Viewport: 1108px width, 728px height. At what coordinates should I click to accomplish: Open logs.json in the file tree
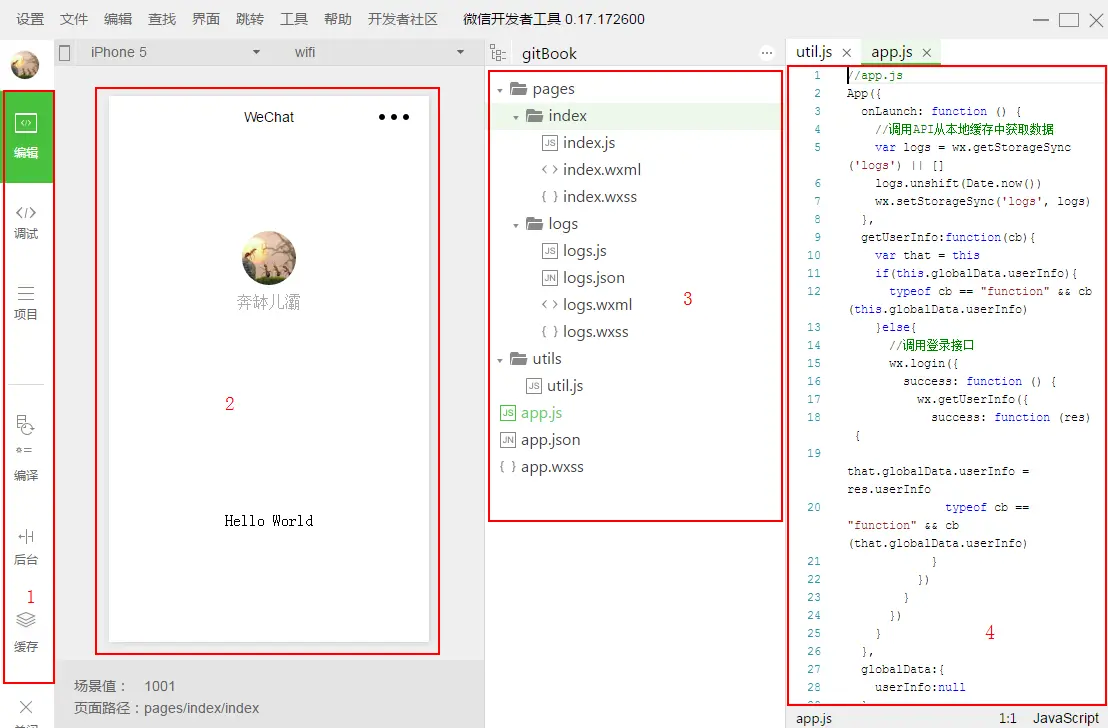(x=594, y=278)
